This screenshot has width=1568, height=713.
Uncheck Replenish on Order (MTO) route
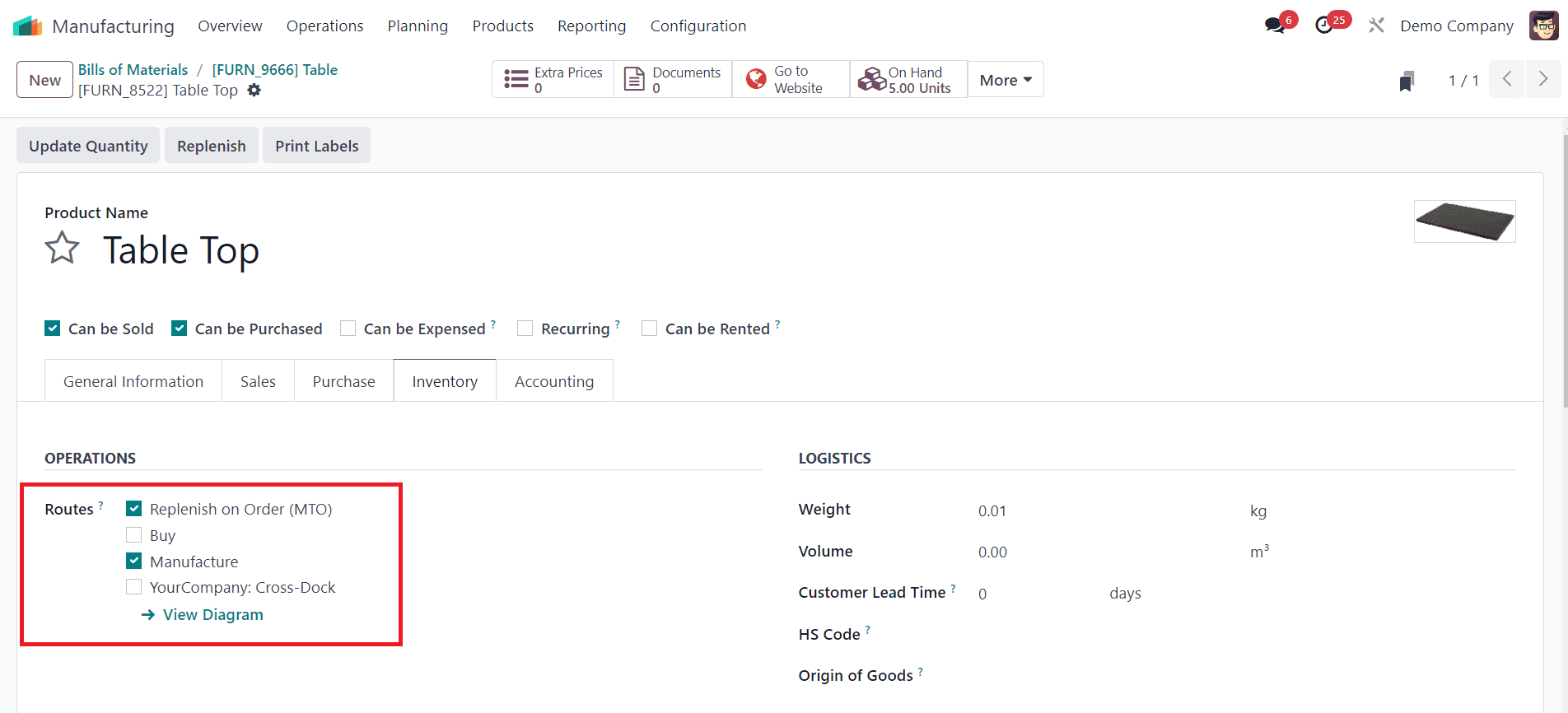134,509
